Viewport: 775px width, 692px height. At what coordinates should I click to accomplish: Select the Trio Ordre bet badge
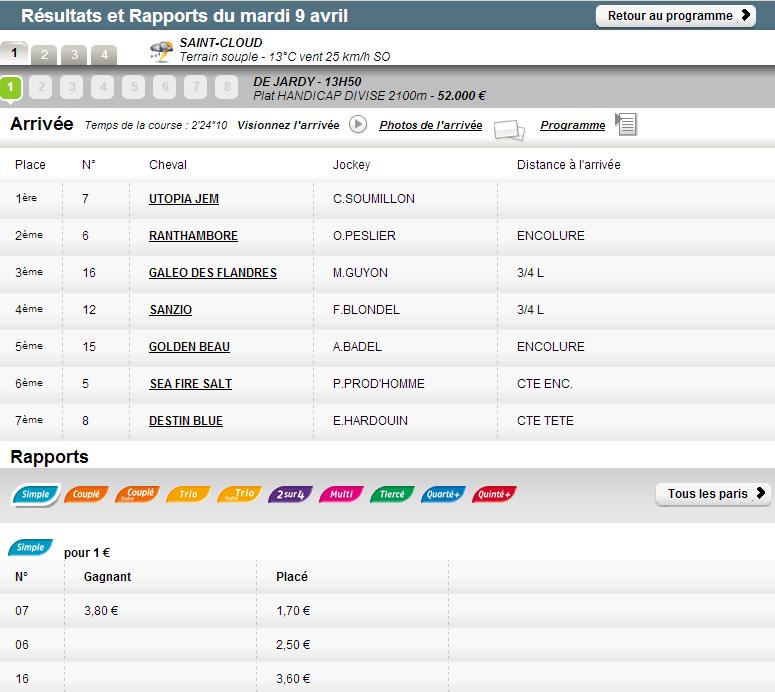(239, 494)
